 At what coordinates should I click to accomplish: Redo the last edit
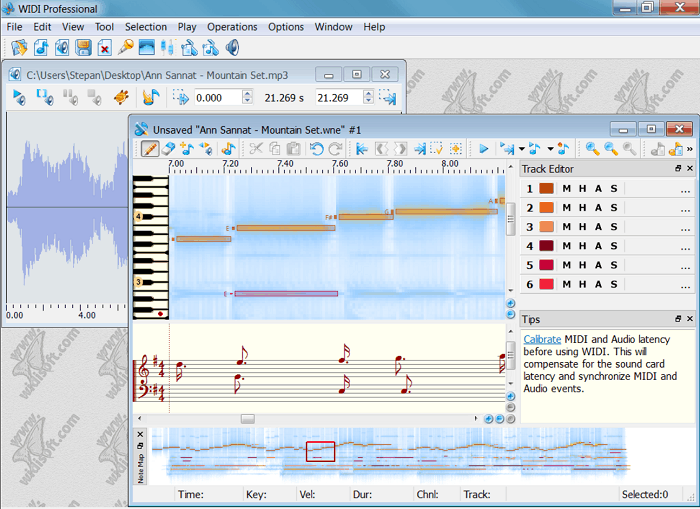pyautogui.click(x=335, y=149)
